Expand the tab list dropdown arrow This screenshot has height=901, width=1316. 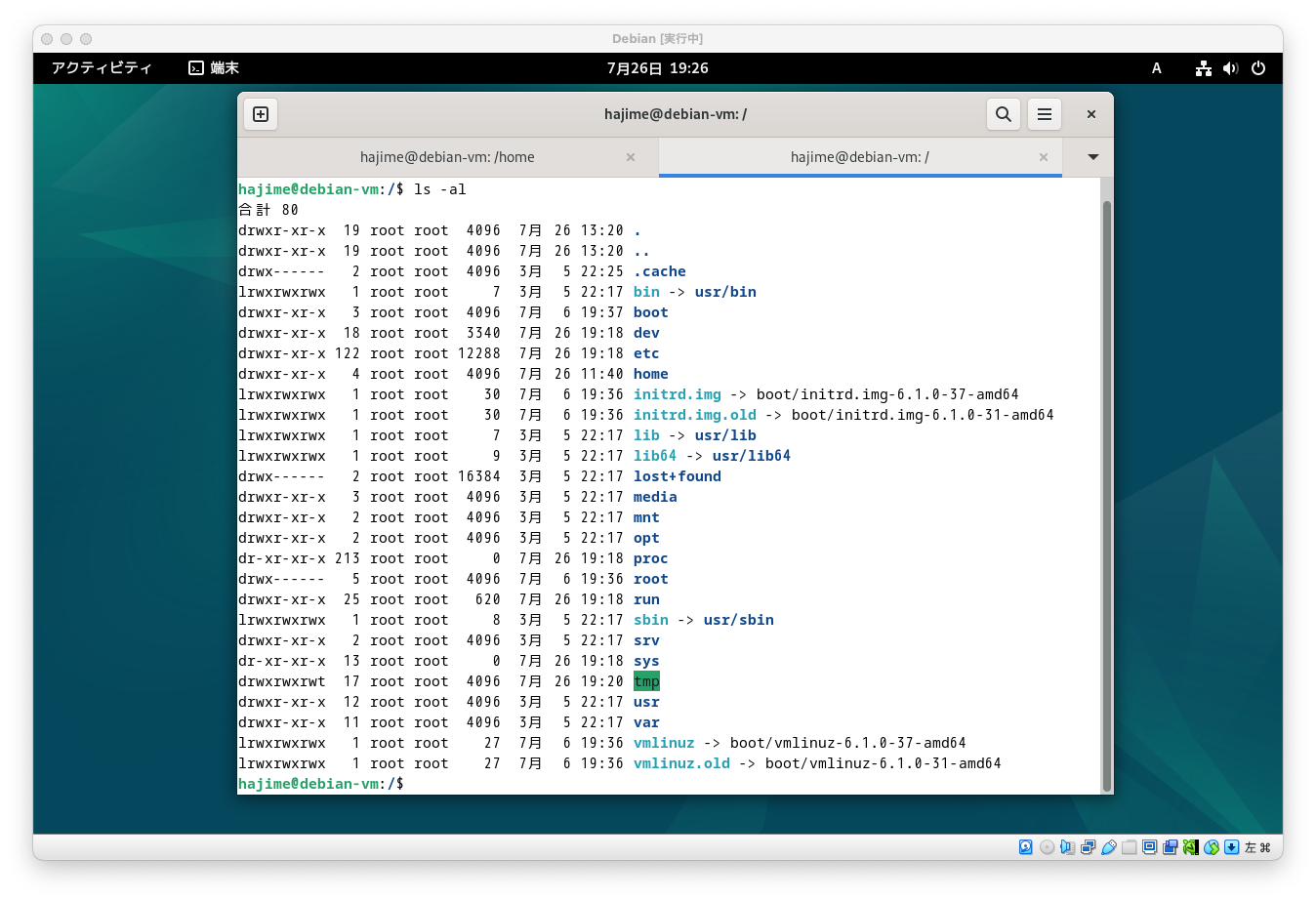point(1092,157)
